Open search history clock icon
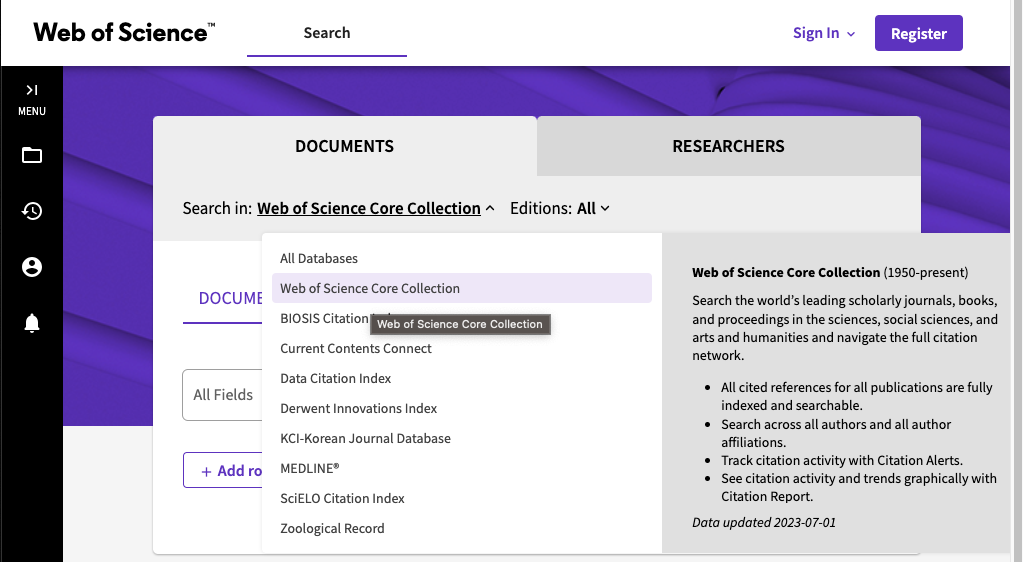Image resolution: width=1023 pixels, height=562 pixels. pyautogui.click(x=32, y=211)
